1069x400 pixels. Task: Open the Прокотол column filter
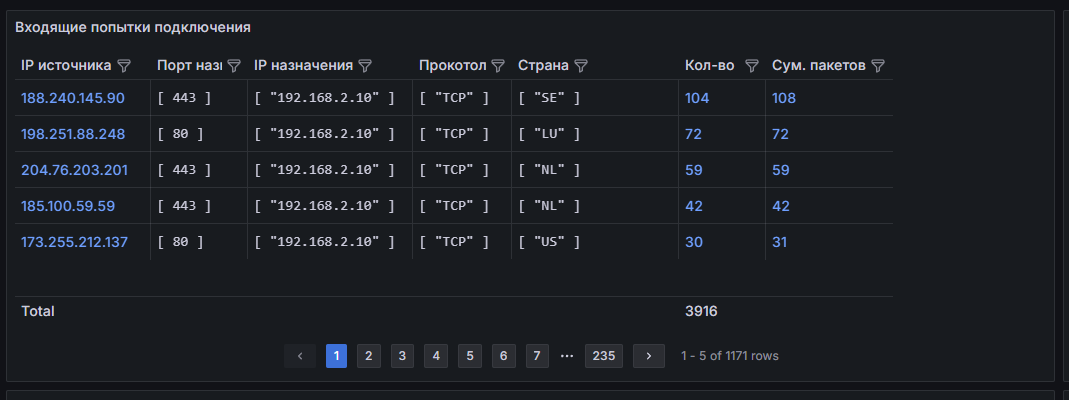pos(499,66)
